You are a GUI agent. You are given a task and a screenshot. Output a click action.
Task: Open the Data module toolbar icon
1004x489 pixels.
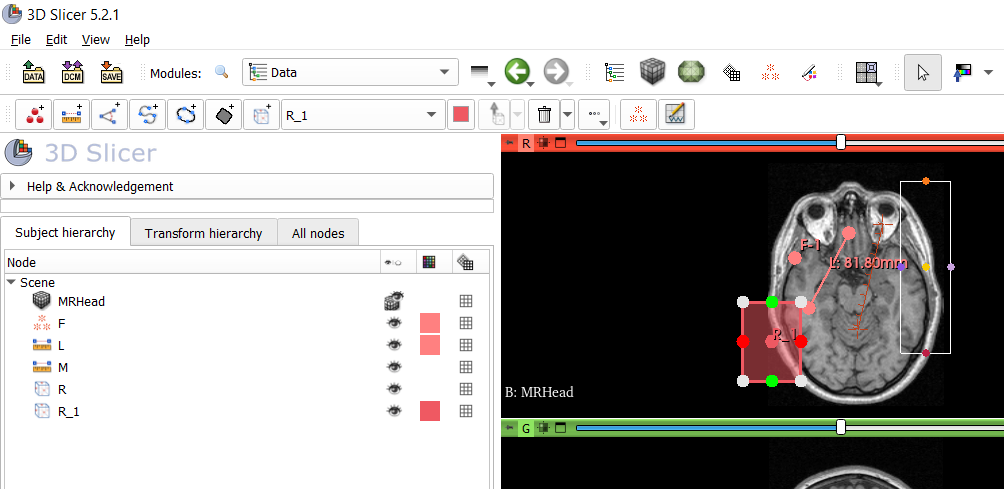point(614,72)
